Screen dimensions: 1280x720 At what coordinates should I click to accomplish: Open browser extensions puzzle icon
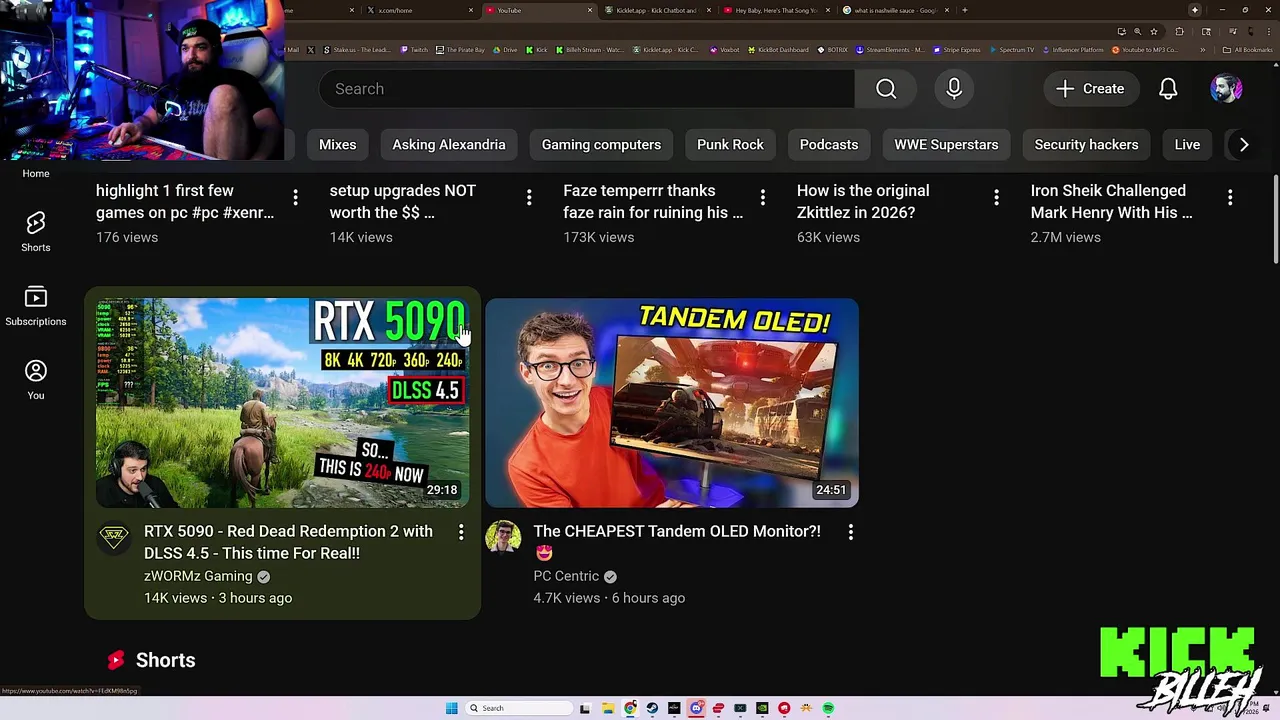1179,31
